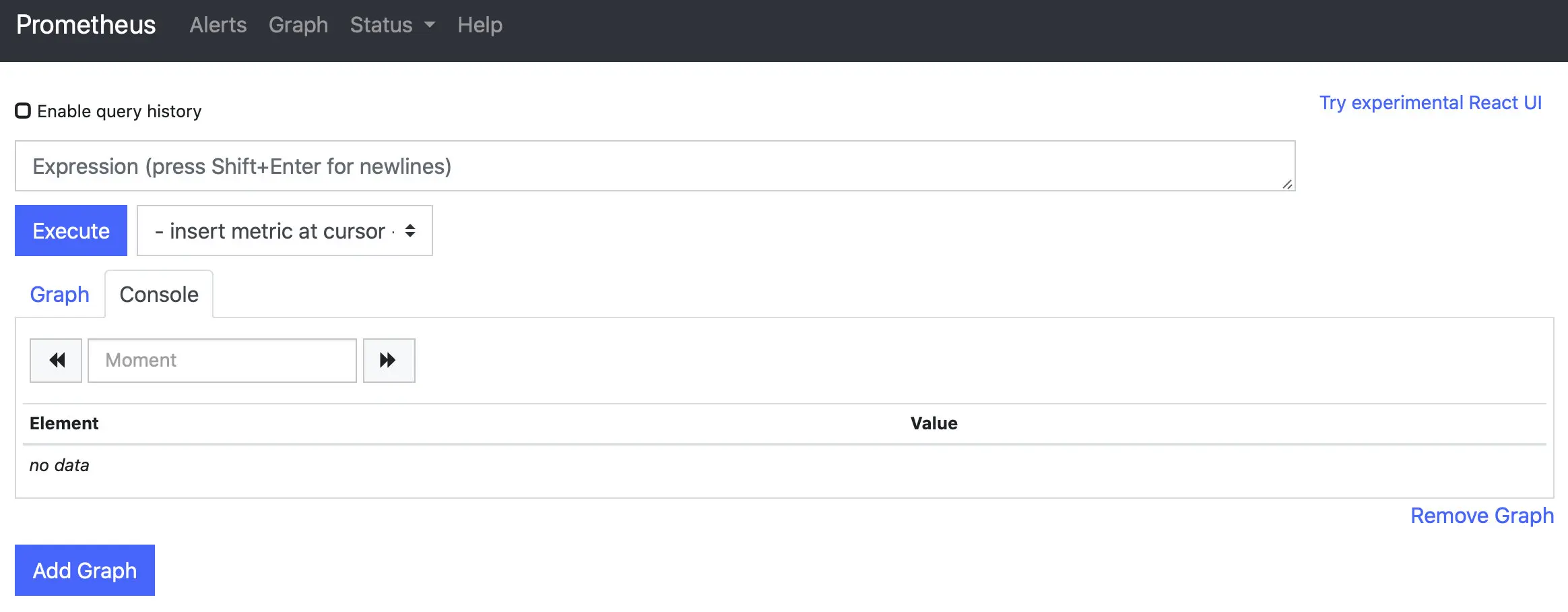Expand the Status menu in navbar
This screenshot has width=1568, height=612.
(x=382, y=25)
